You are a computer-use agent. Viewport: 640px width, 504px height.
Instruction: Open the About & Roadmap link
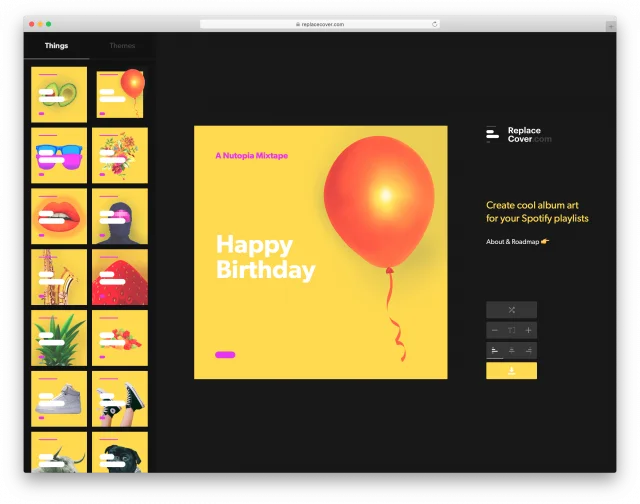[x=517, y=241]
